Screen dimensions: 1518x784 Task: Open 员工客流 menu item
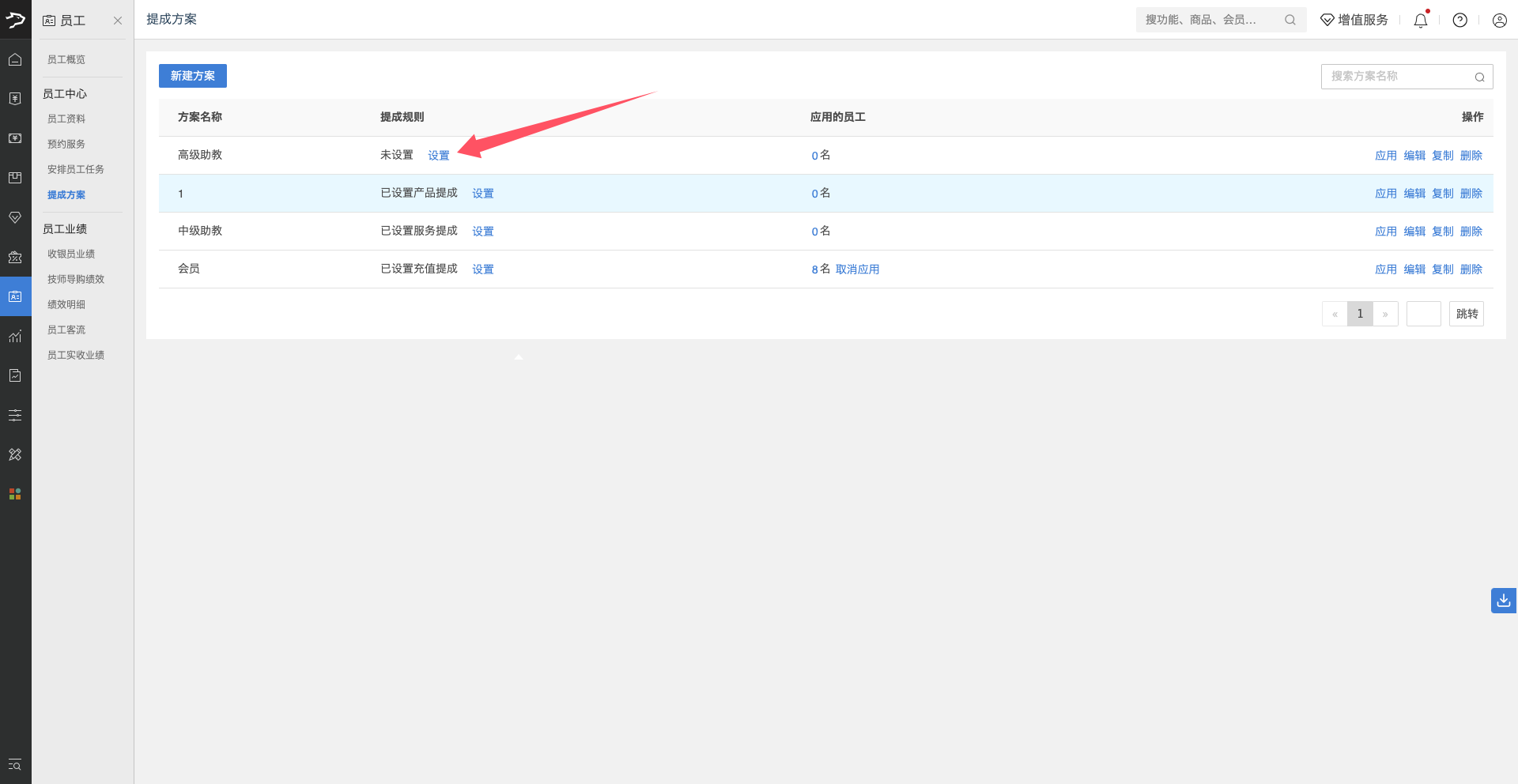(66, 330)
